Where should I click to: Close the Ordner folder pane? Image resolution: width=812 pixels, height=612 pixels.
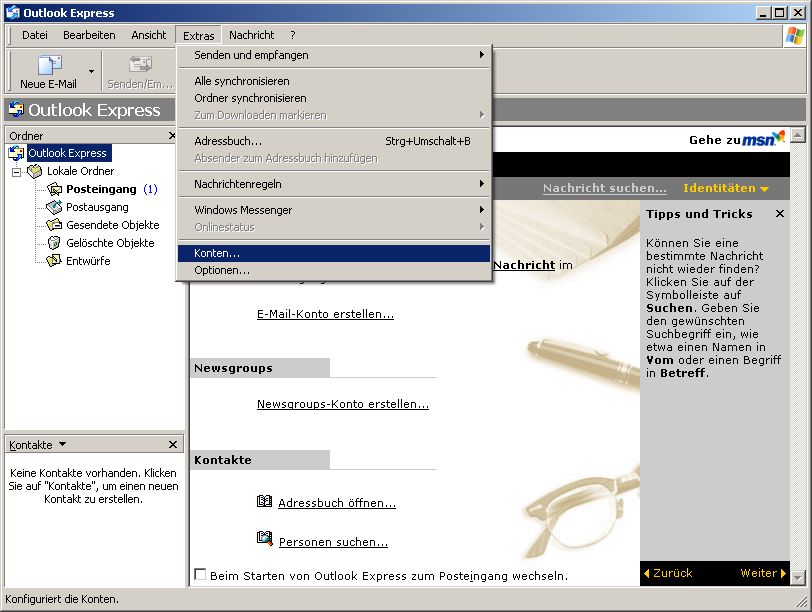(172, 135)
